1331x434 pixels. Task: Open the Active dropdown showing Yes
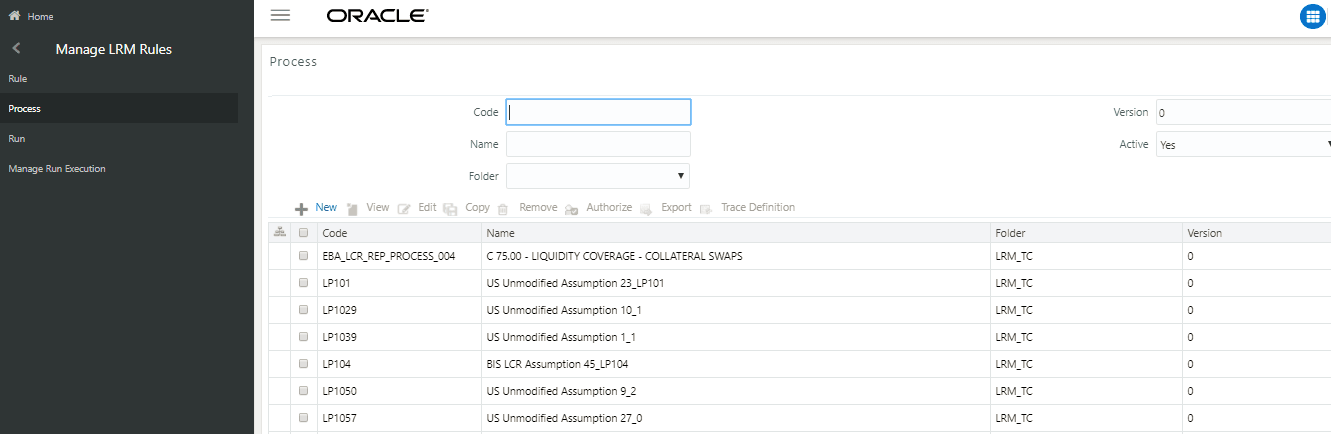pyautogui.click(x=1243, y=144)
